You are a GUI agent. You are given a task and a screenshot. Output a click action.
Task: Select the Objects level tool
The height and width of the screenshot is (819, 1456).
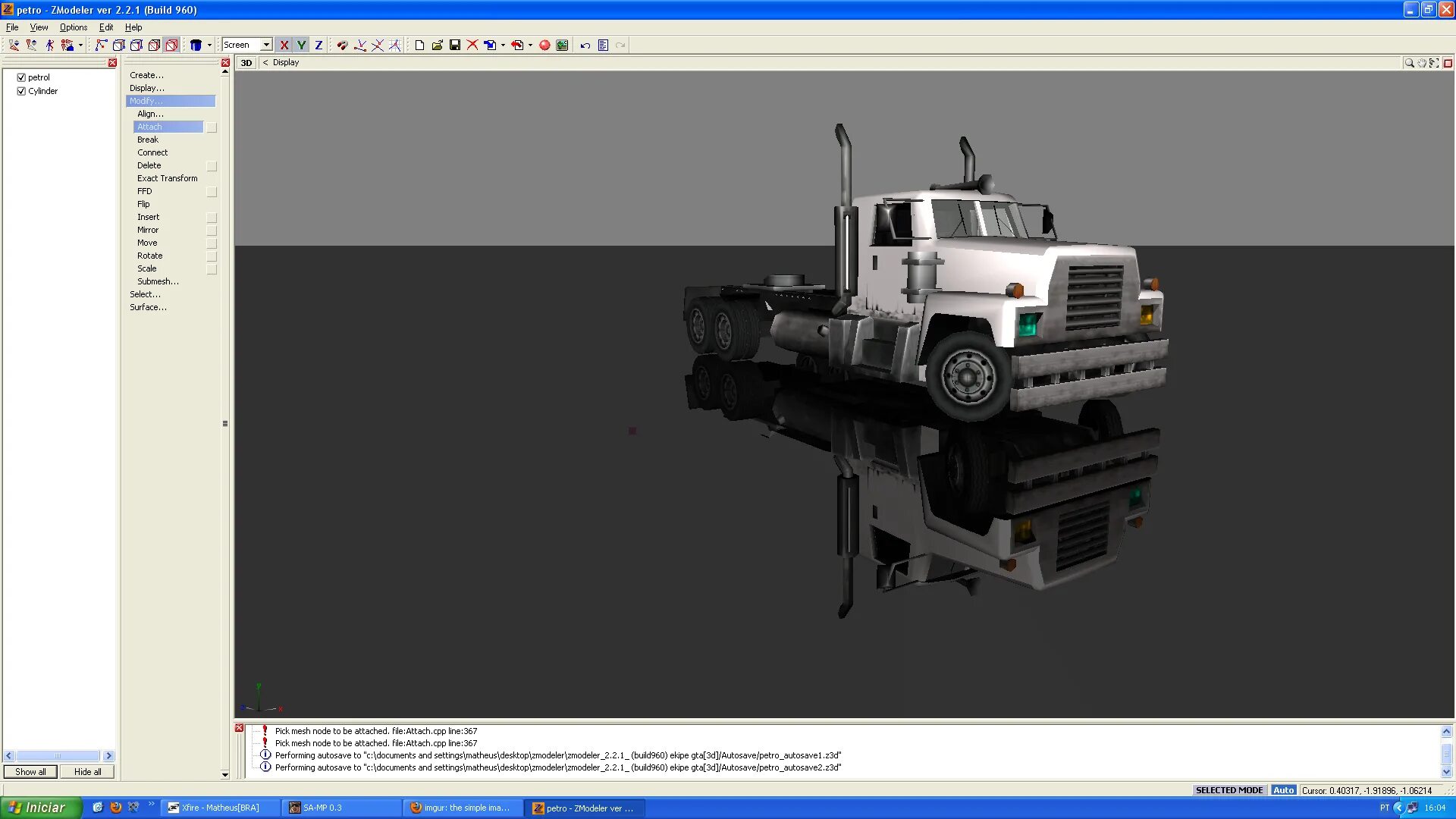point(154,45)
